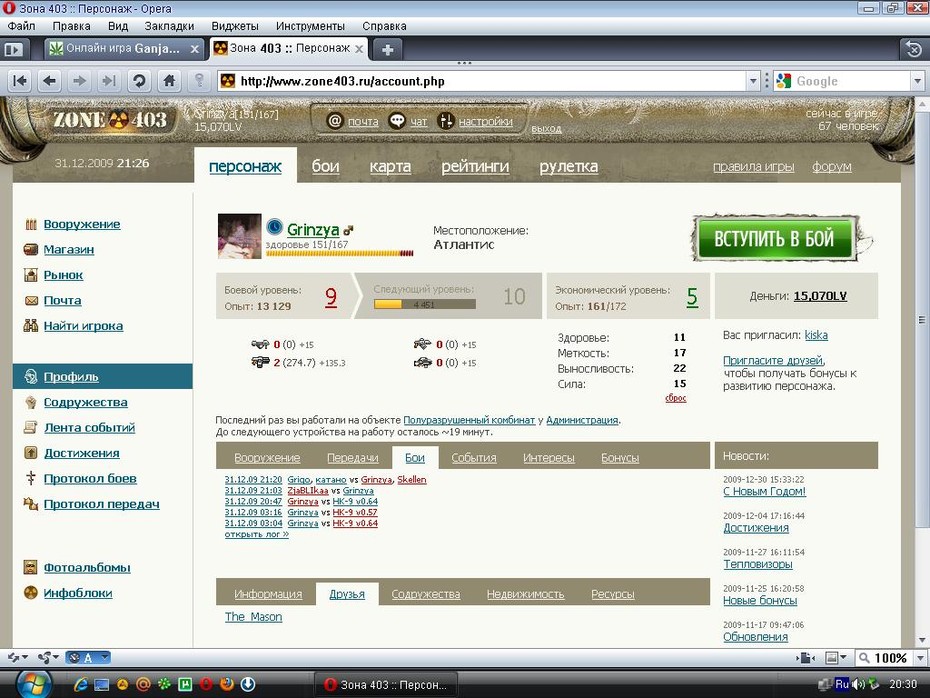930x698 pixels.
Task: Click the сброс stats reset link
Action: click(x=676, y=398)
